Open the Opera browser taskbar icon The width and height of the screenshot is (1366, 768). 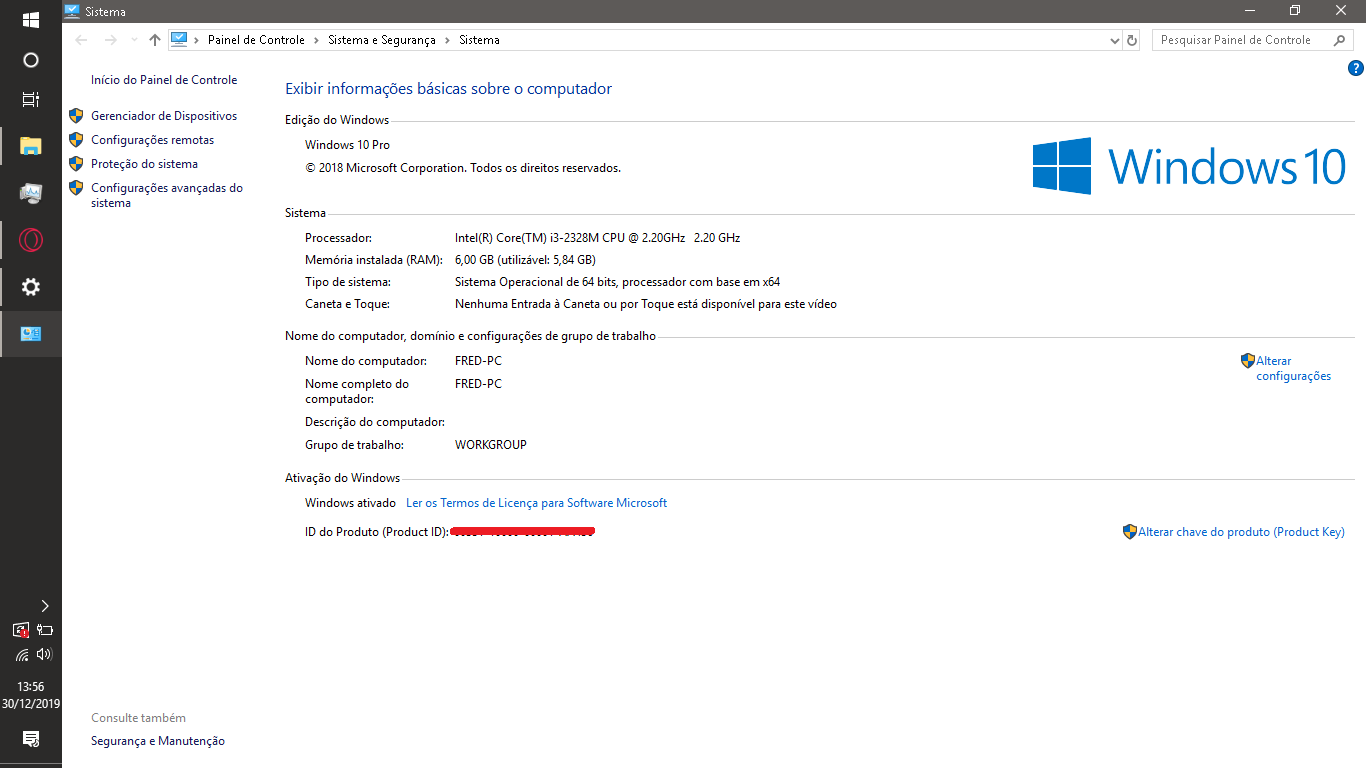tap(30, 240)
